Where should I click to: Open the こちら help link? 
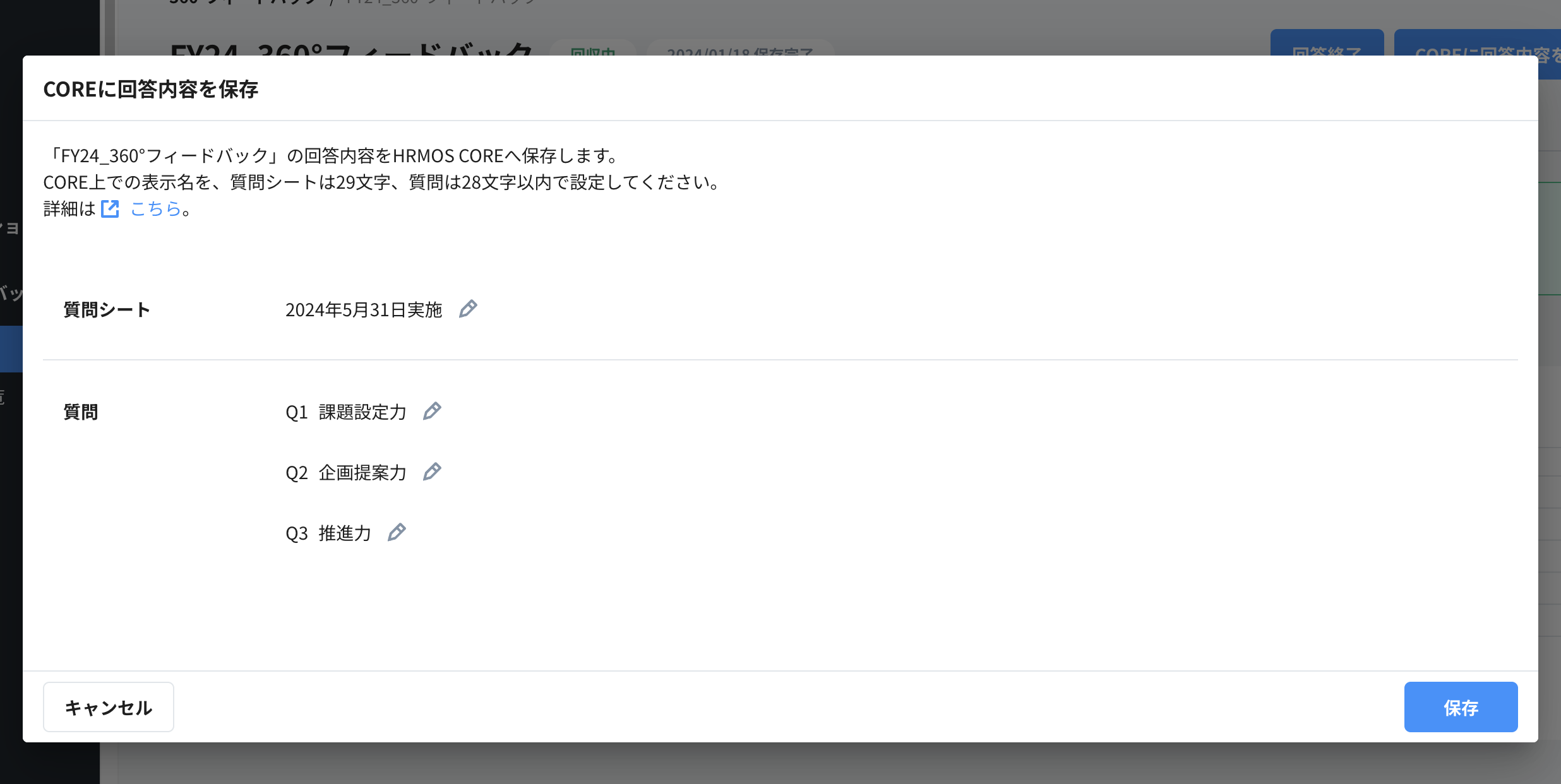[x=155, y=208]
